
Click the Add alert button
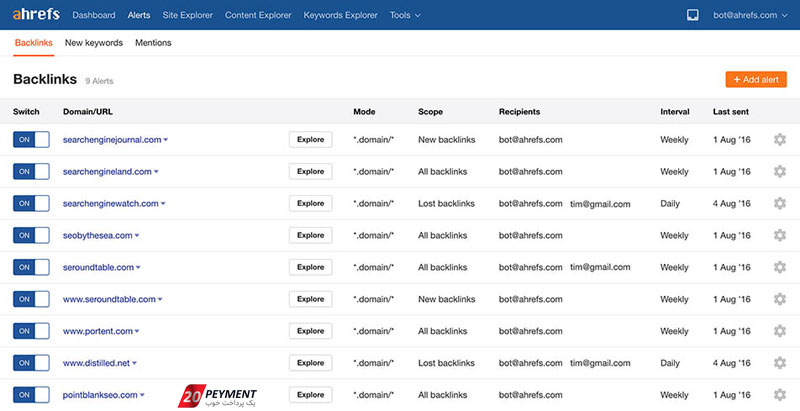tap(756, 80)
